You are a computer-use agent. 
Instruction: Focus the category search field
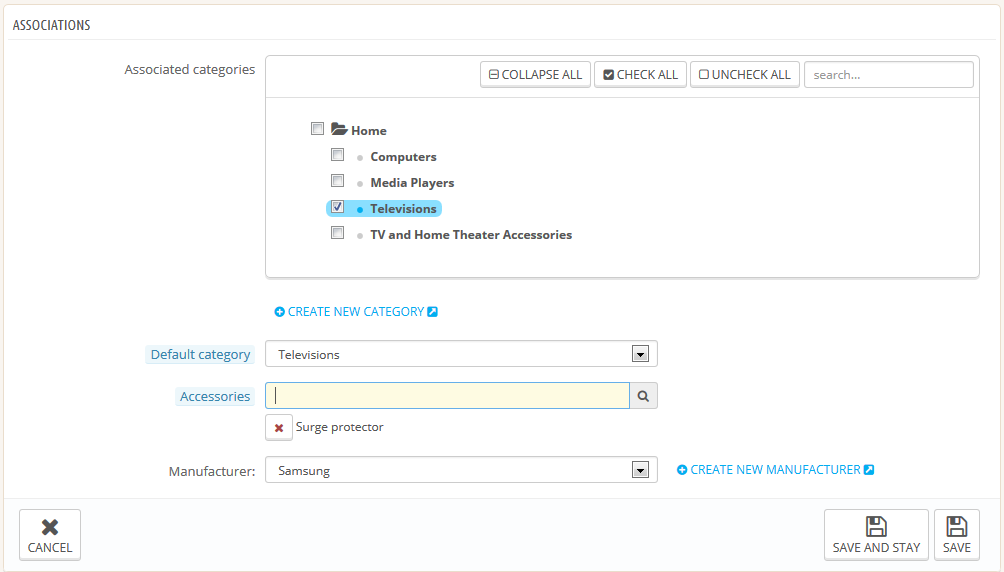tap(888, 75)
